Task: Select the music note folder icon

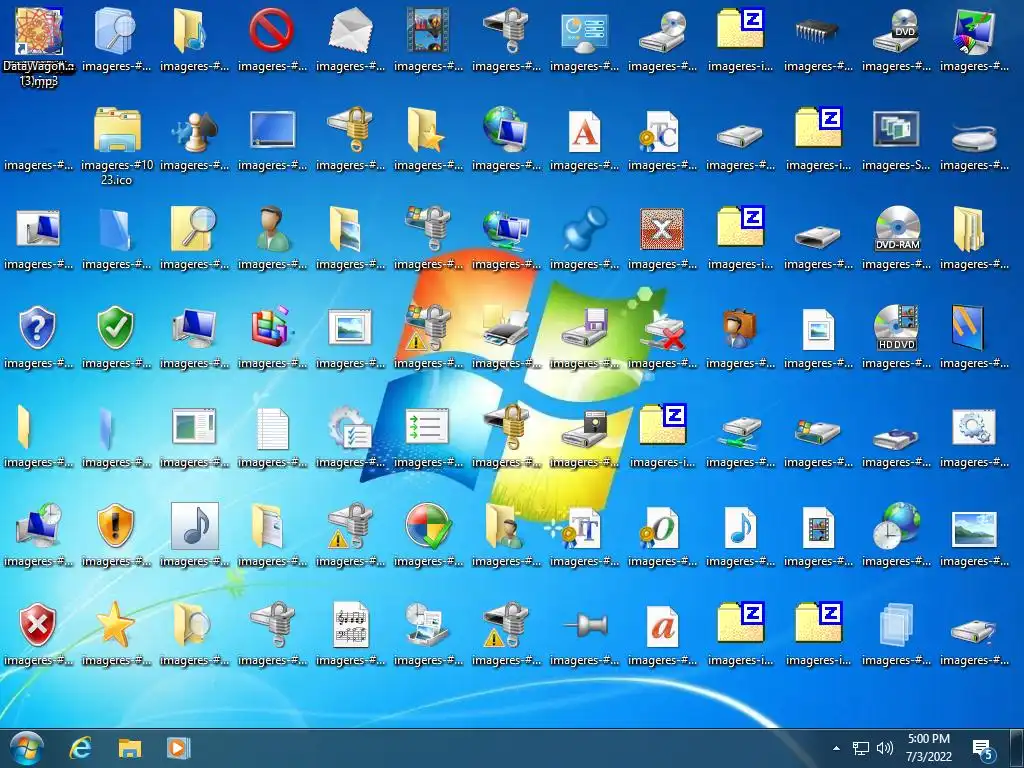Action: click(x=189, y=31)
